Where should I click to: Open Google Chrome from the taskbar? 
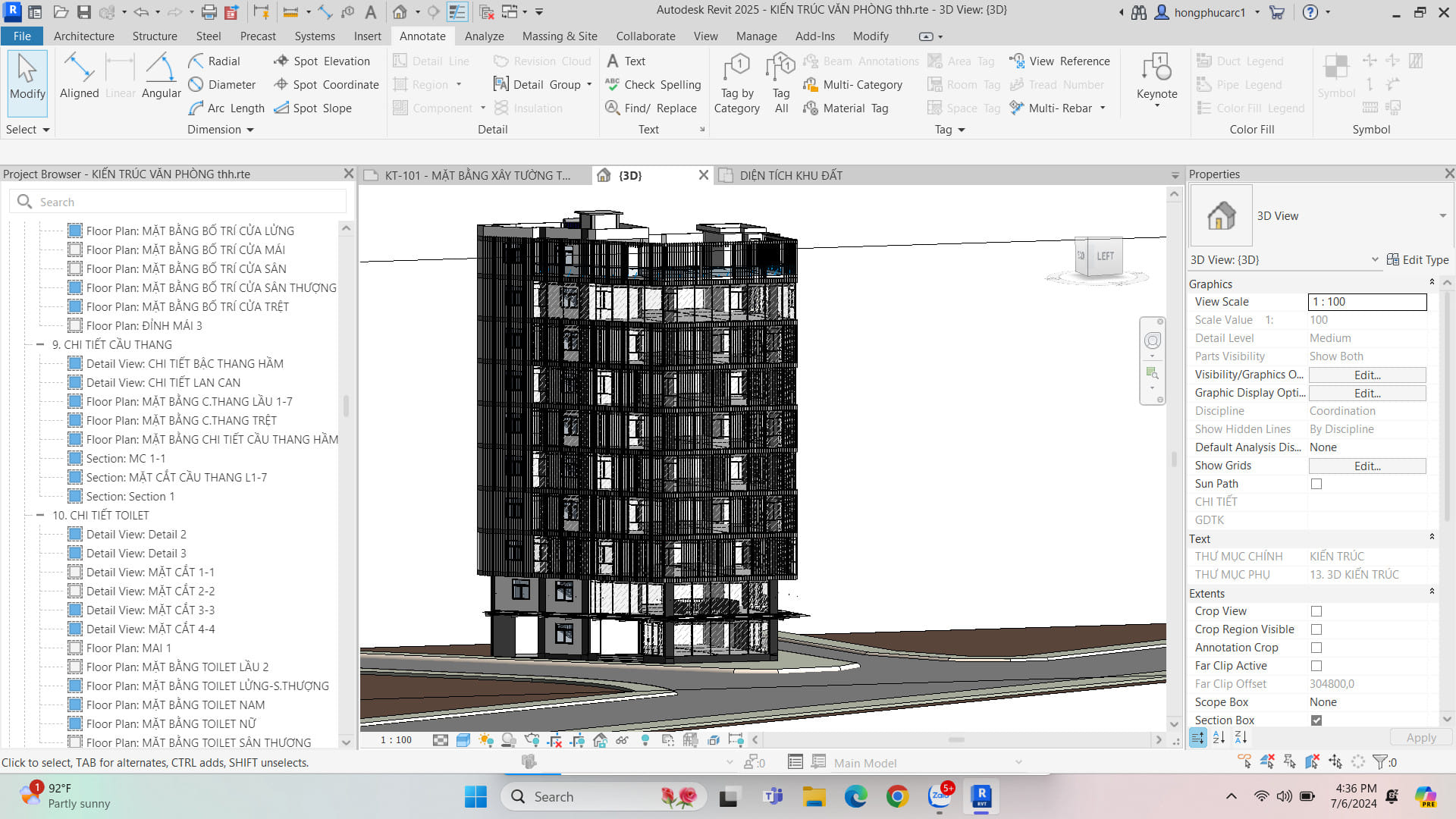(x=897, y=796)
